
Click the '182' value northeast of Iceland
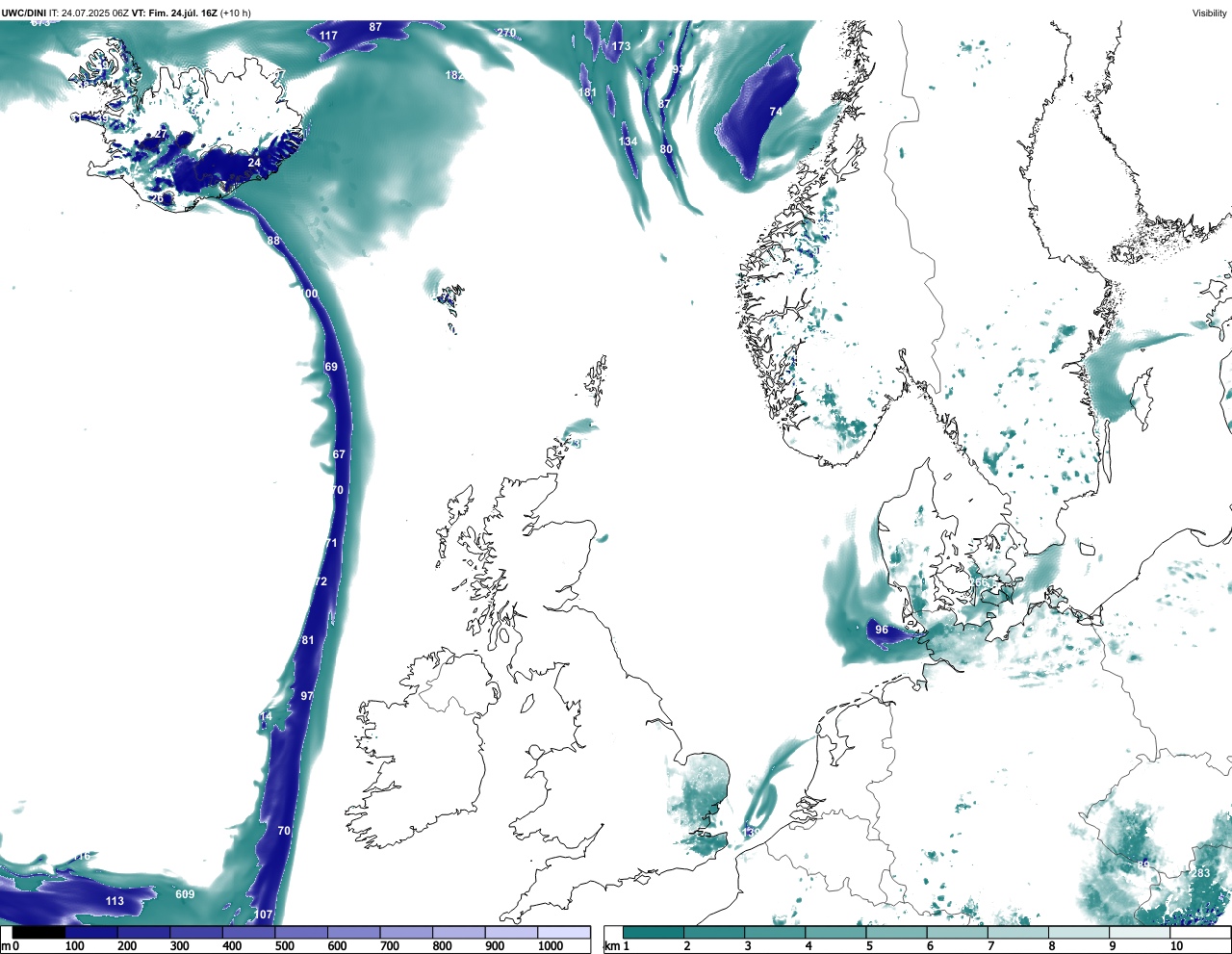454,75
